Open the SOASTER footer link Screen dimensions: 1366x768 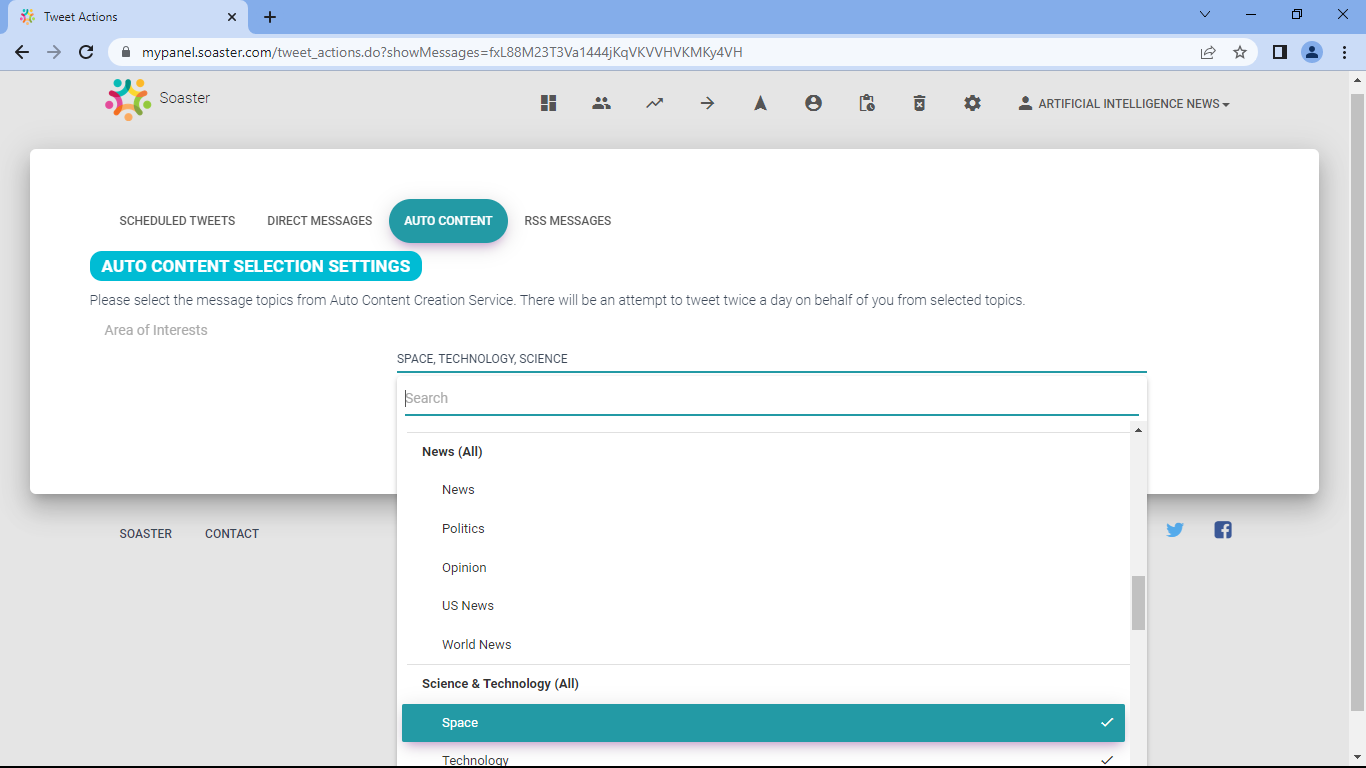tap(145, 534)
